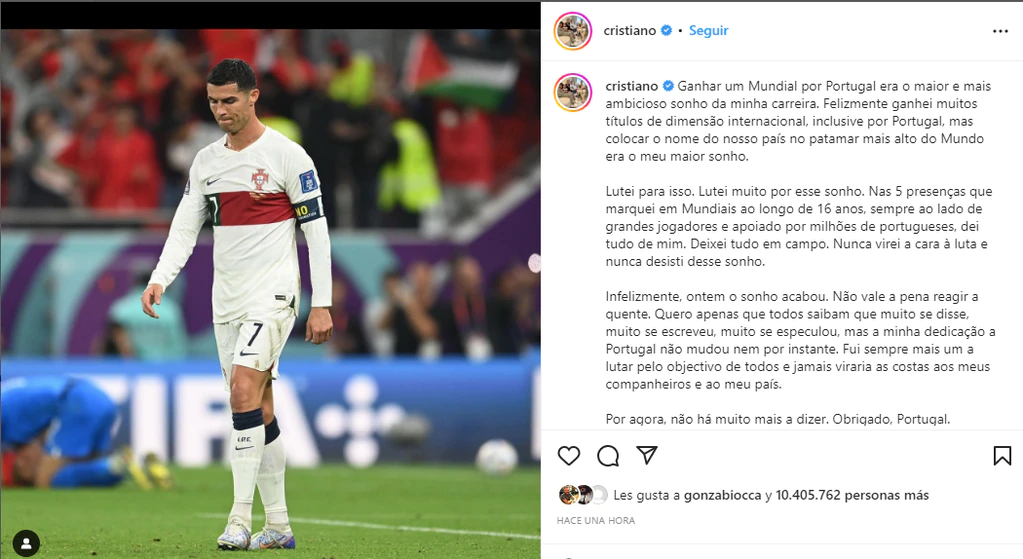The image size is (1023, 559).
Task: View the caption profile picture avatar
Action: (573, 92)
